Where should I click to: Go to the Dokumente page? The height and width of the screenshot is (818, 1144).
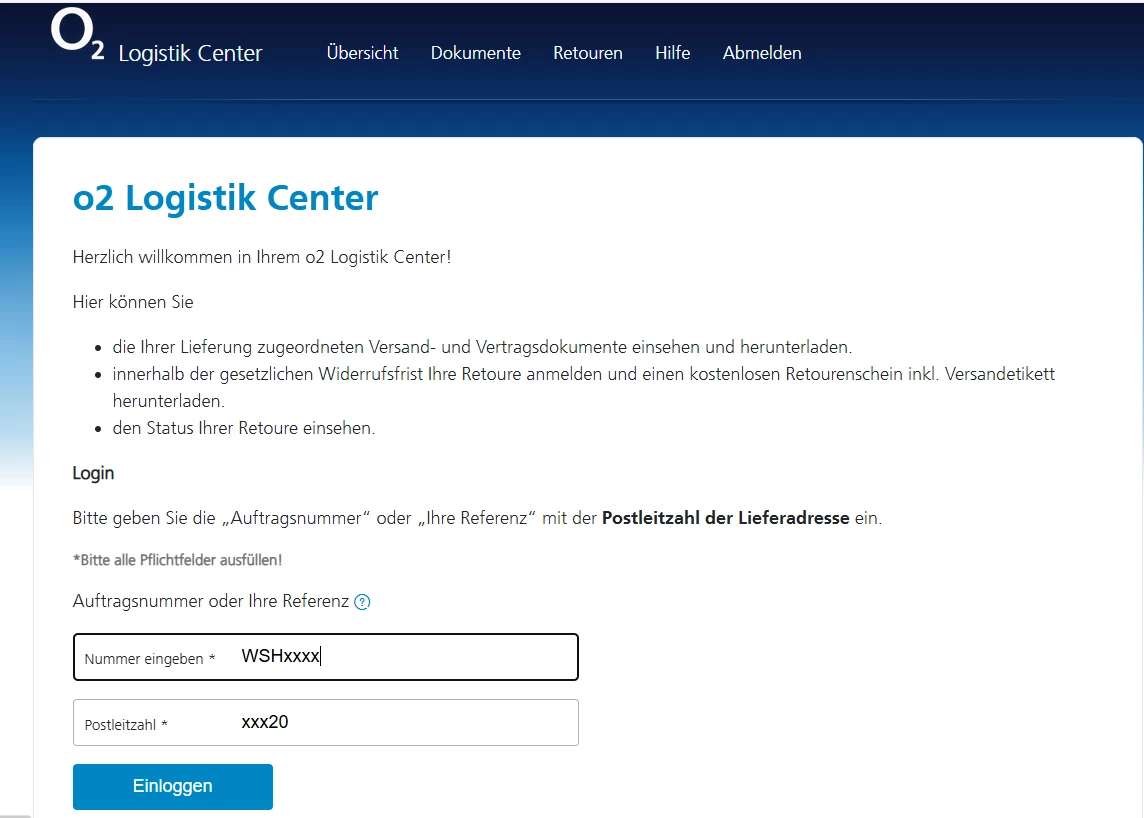(x=476, y=53)
